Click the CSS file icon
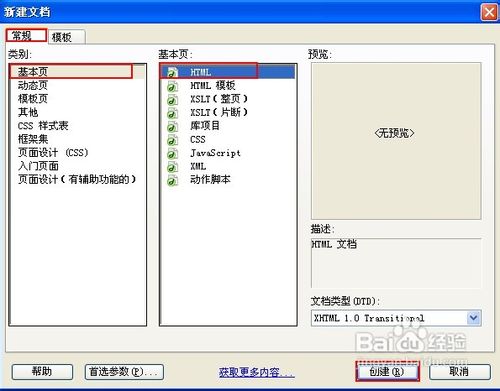The width and height of the screenshot is (500, 391). 172,139
